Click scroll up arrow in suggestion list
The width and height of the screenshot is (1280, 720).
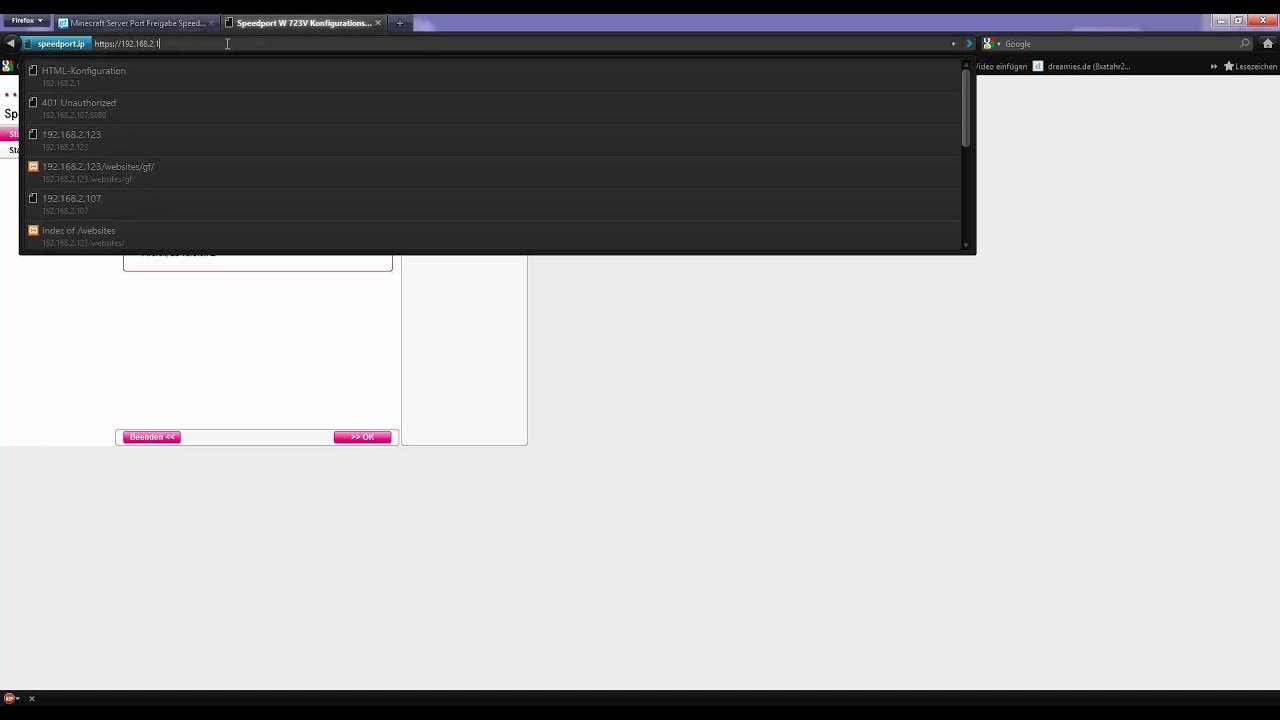pos(966,66)
